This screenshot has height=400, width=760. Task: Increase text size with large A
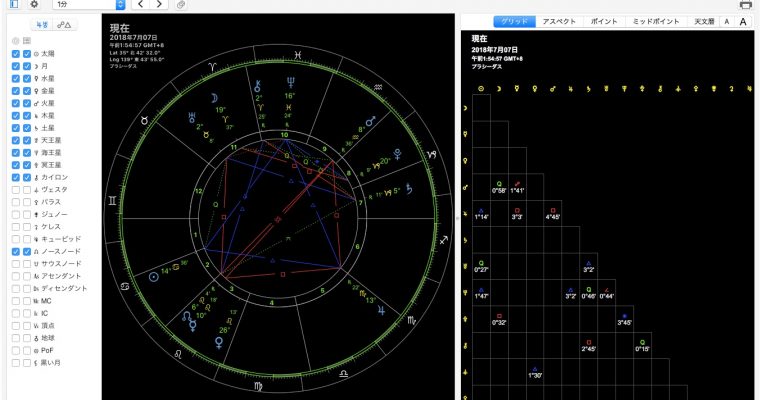point(743,21)
